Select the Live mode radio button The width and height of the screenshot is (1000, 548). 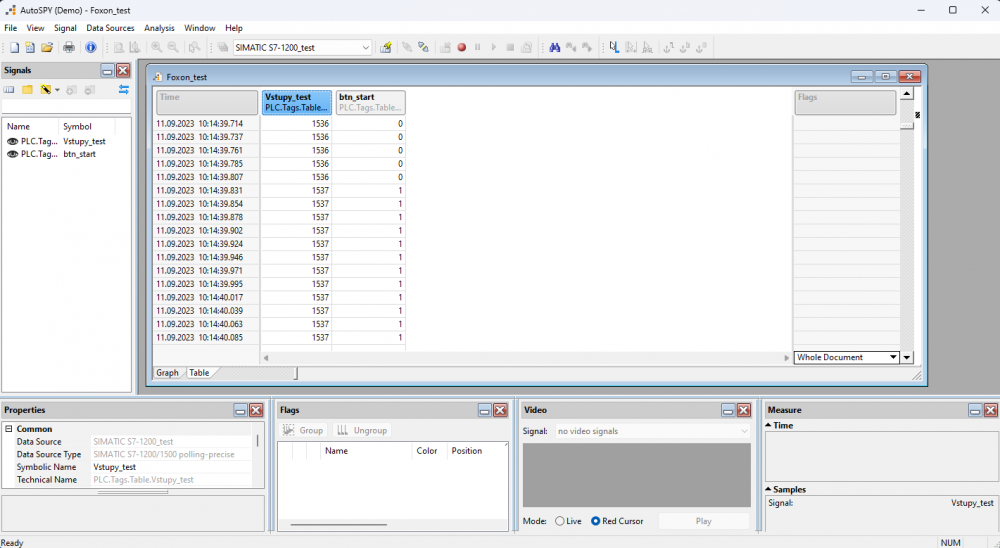click(559, 521)
